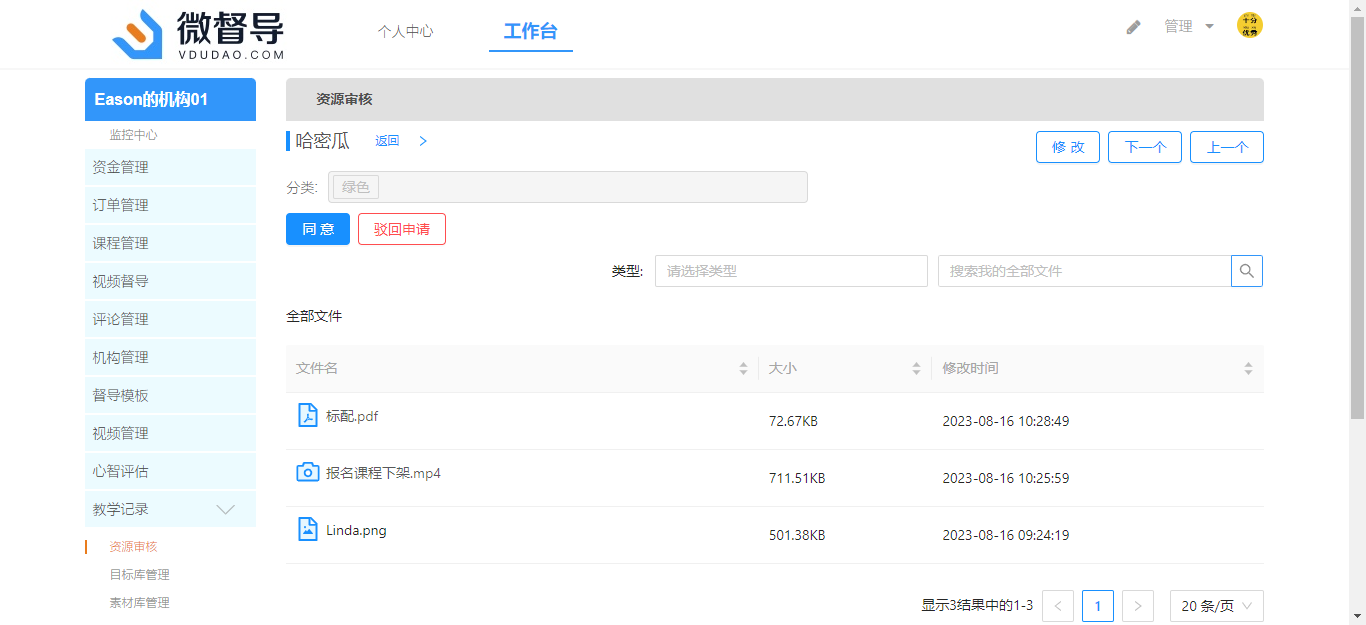Click the 报名课程下架.mp4 file name
This screenshot has height=625, width=1366.
[x=383, y=473]
